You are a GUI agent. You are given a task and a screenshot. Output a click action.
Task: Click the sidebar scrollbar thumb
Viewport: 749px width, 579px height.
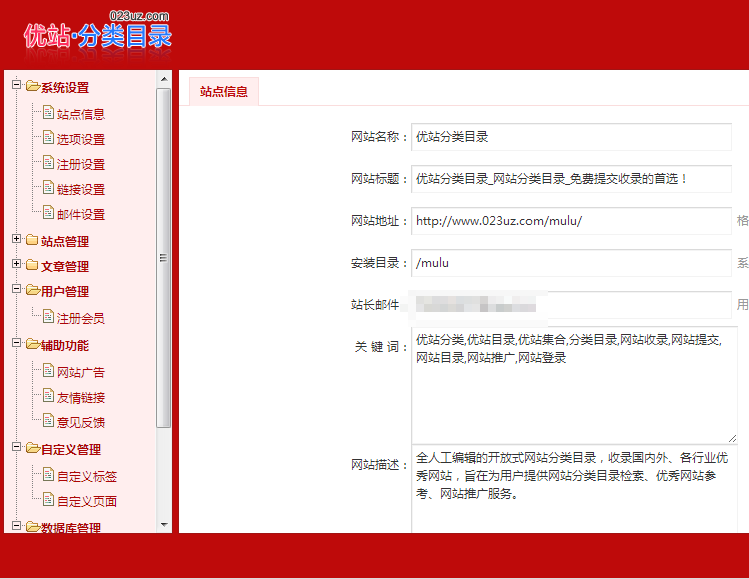coord(164,258)
